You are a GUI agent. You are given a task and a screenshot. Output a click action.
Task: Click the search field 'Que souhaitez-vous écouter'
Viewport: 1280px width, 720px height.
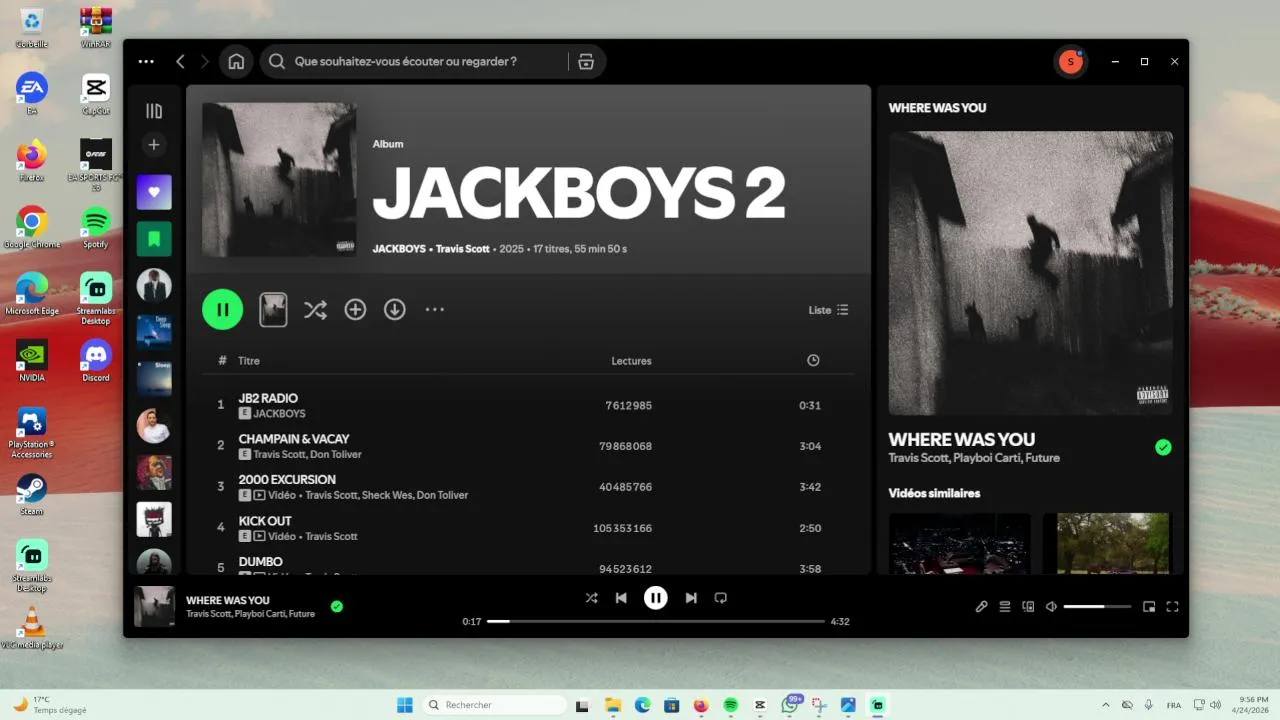(414, 61)
